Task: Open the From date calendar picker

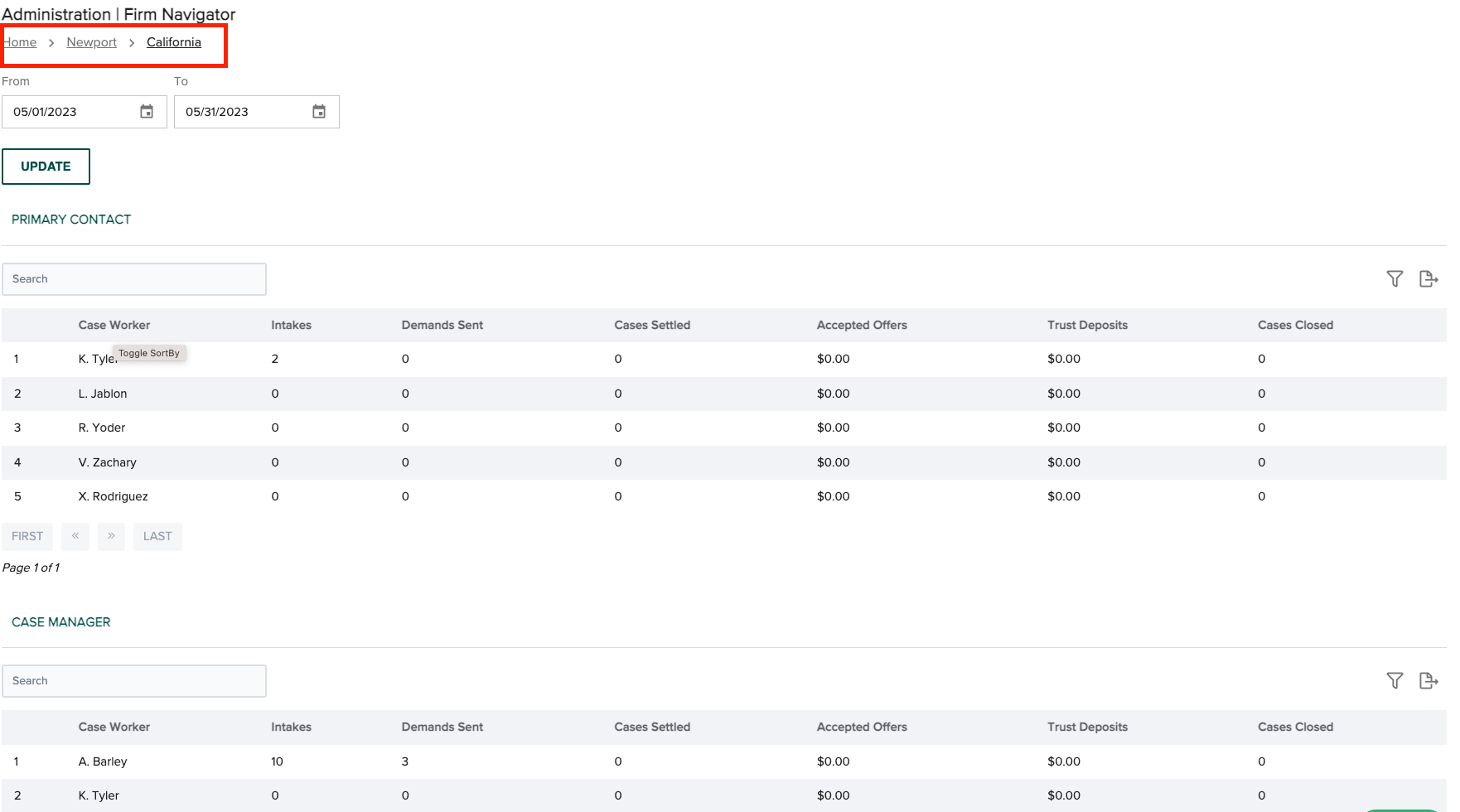Action: pyautogui.click(x=147, y=112)
